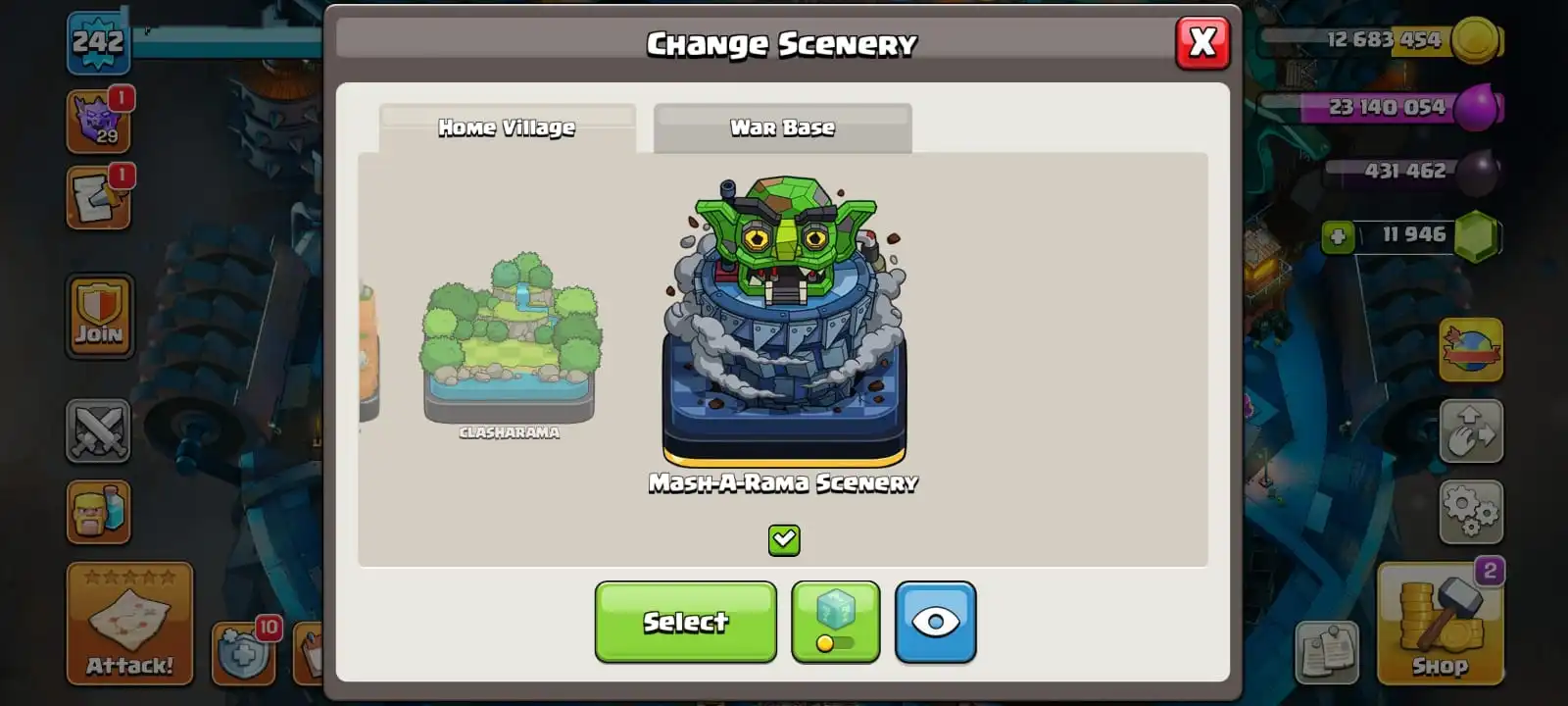Preview scenery with the blue eye button
The width and height of the screenshot is (1568, 706).
[935, 622]
